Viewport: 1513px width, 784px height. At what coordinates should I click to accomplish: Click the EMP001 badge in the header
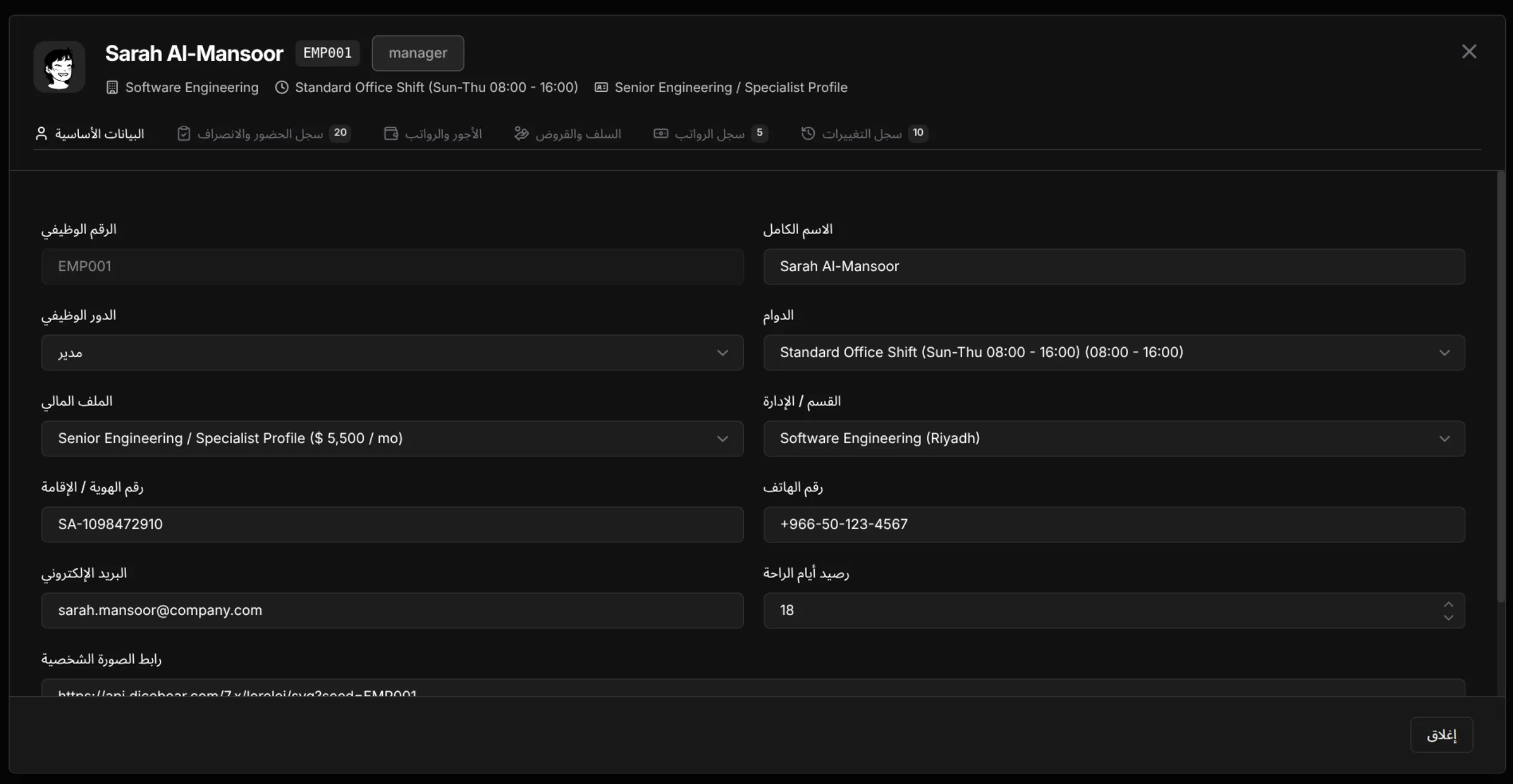click(x=327, y=53)
